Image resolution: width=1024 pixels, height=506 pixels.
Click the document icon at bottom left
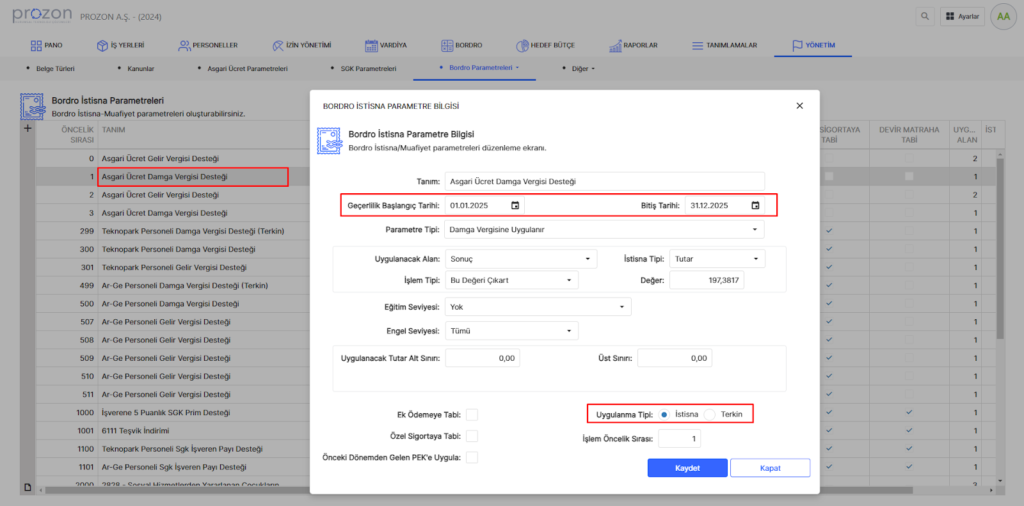tap(28, 486)
